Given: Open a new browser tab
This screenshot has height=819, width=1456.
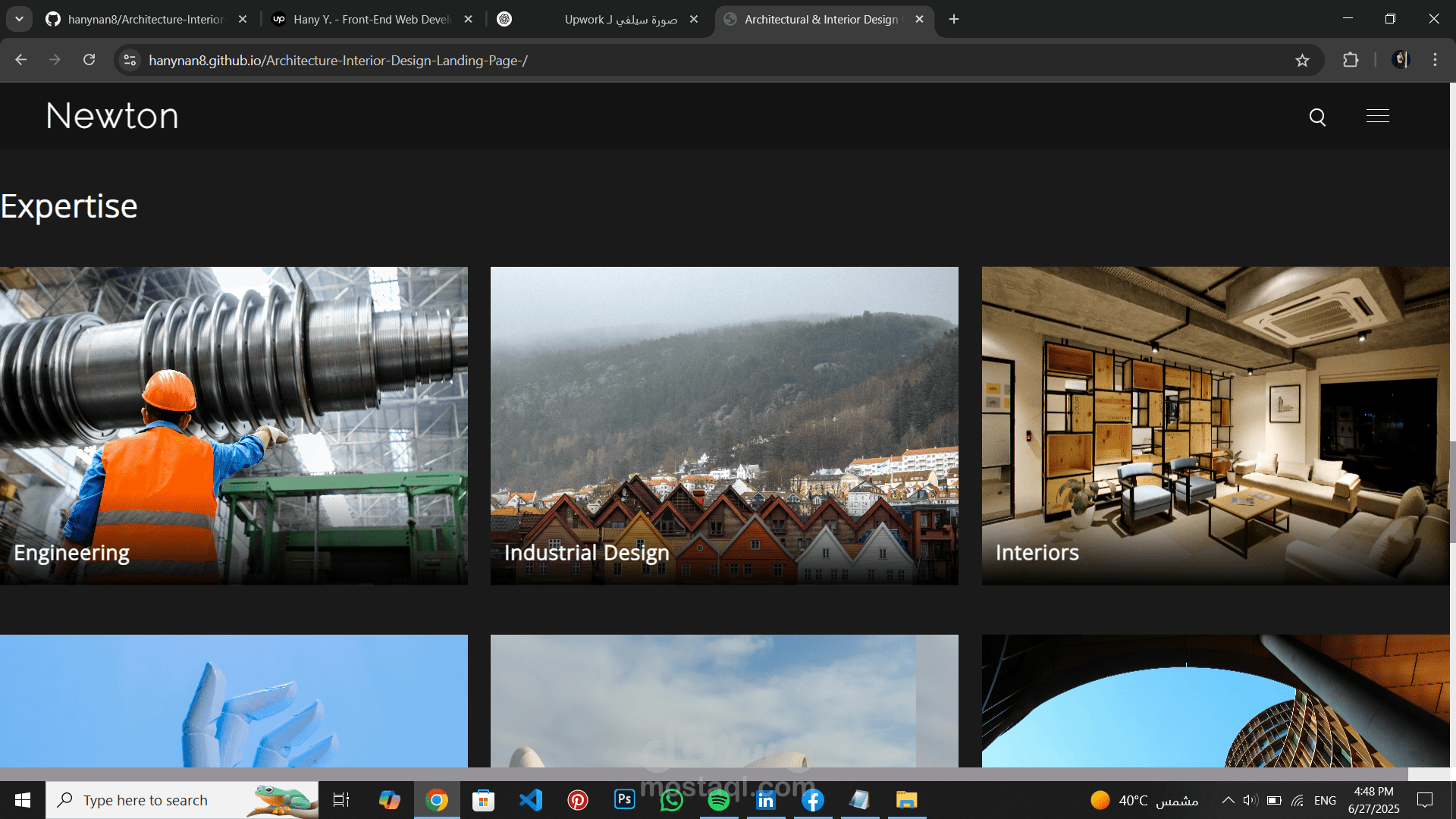Looking at the screenshot, I should coord(954,20).
